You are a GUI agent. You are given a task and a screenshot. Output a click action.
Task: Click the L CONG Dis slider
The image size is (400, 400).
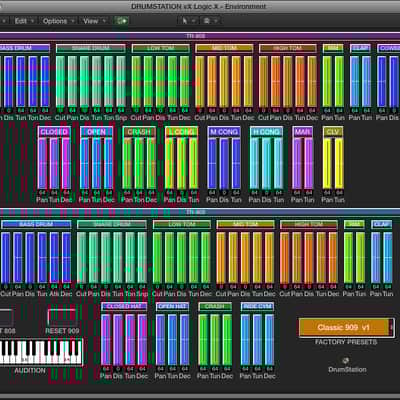pos(181,163)
